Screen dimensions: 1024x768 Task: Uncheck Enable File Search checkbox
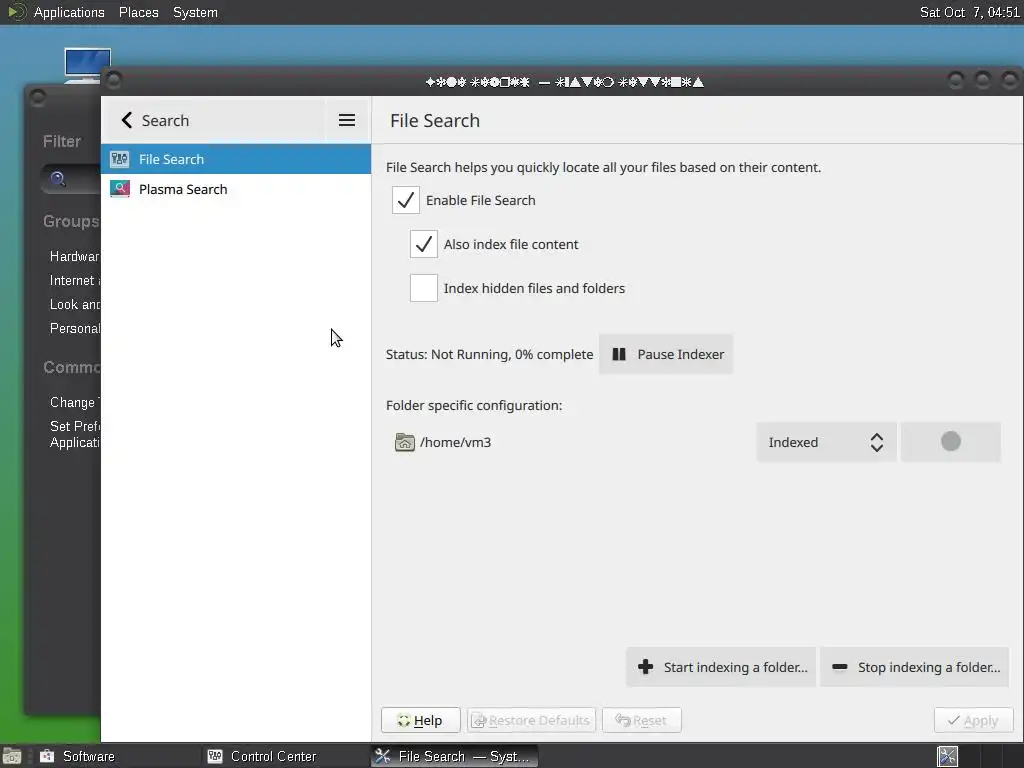[x=406, y=200]
